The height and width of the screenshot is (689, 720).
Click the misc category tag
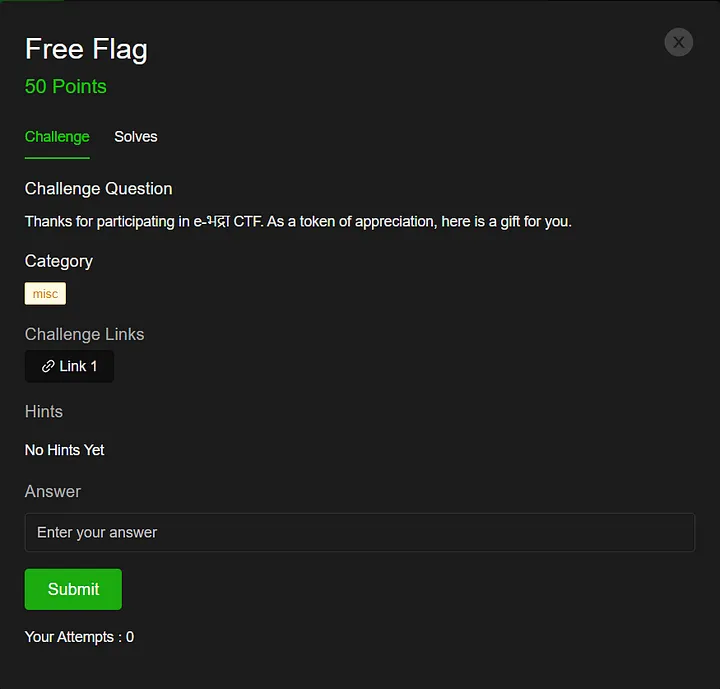click(x=45, y=294)
